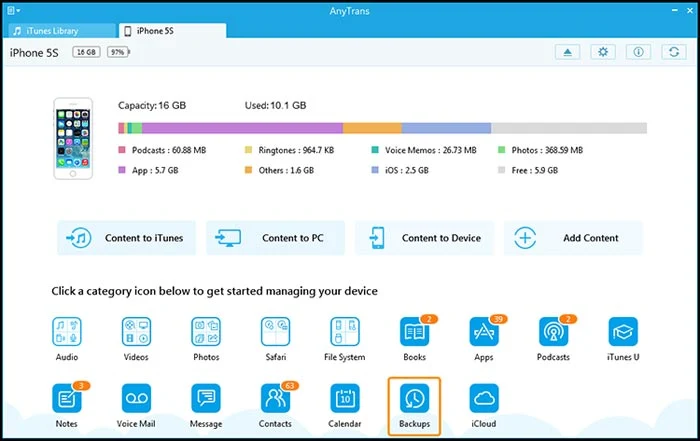Click the device info icon

[x=638, y=52]
